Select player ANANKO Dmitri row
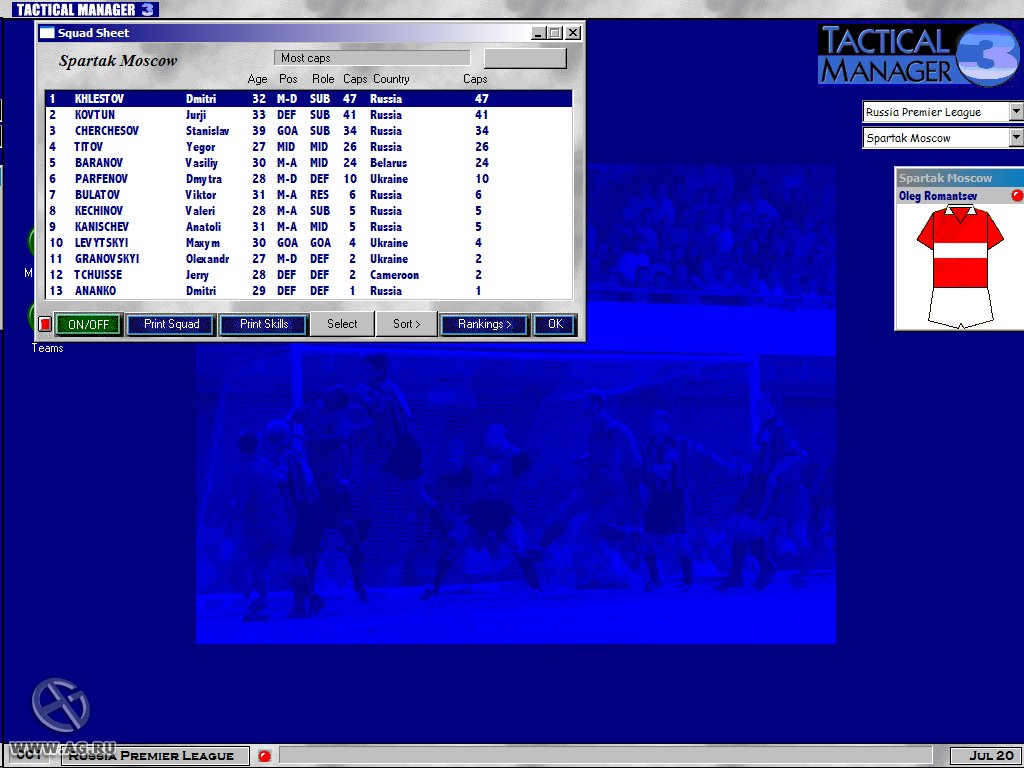Viewport: 1024px width, 768px height. click(x=308, y=291)
